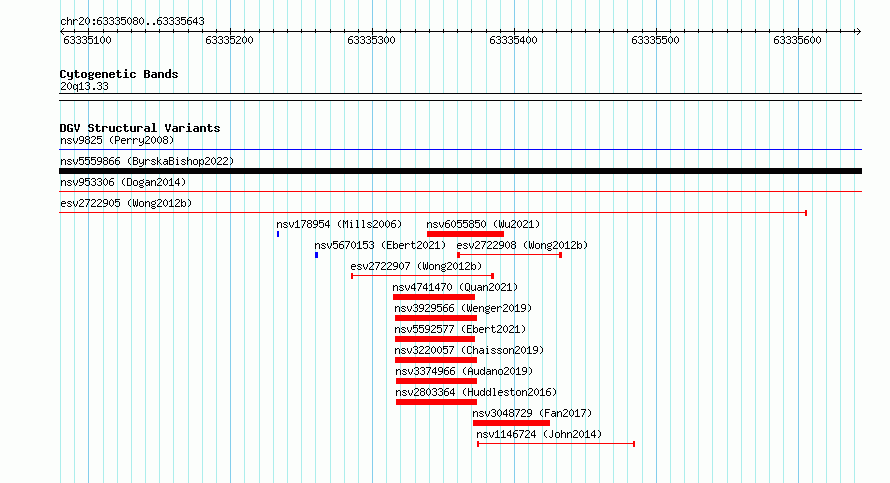Viewport: 890px width, 483px height.
Task: Click the red bar under nsv3929566 (Wenger2019)
Action: (436, 318)
